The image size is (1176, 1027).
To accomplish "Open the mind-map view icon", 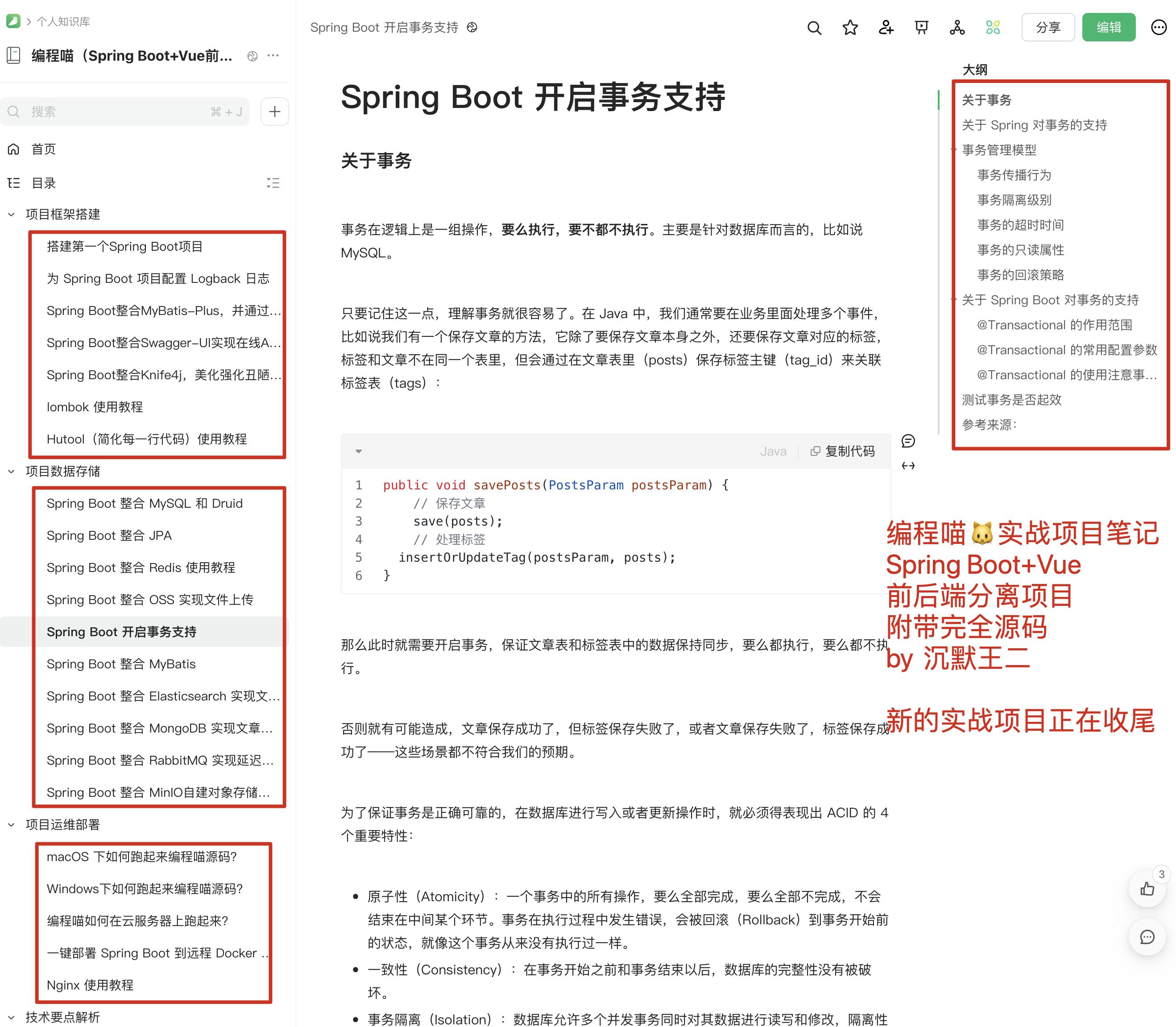I will pos(957,27).
